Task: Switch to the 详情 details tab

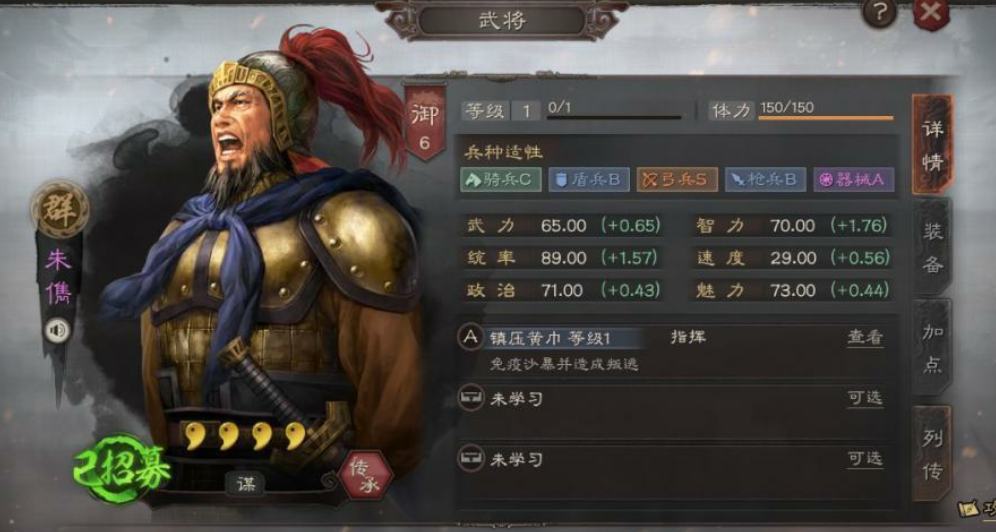Action: 932,145
